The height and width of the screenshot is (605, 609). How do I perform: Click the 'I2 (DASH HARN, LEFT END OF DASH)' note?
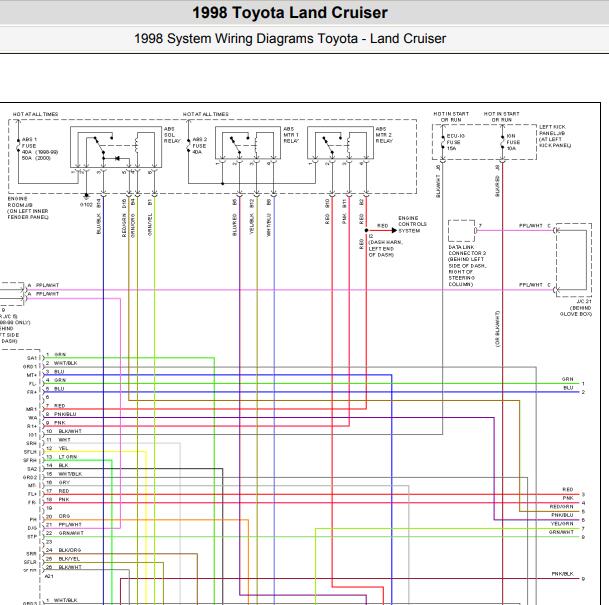[x=385, y=245]
